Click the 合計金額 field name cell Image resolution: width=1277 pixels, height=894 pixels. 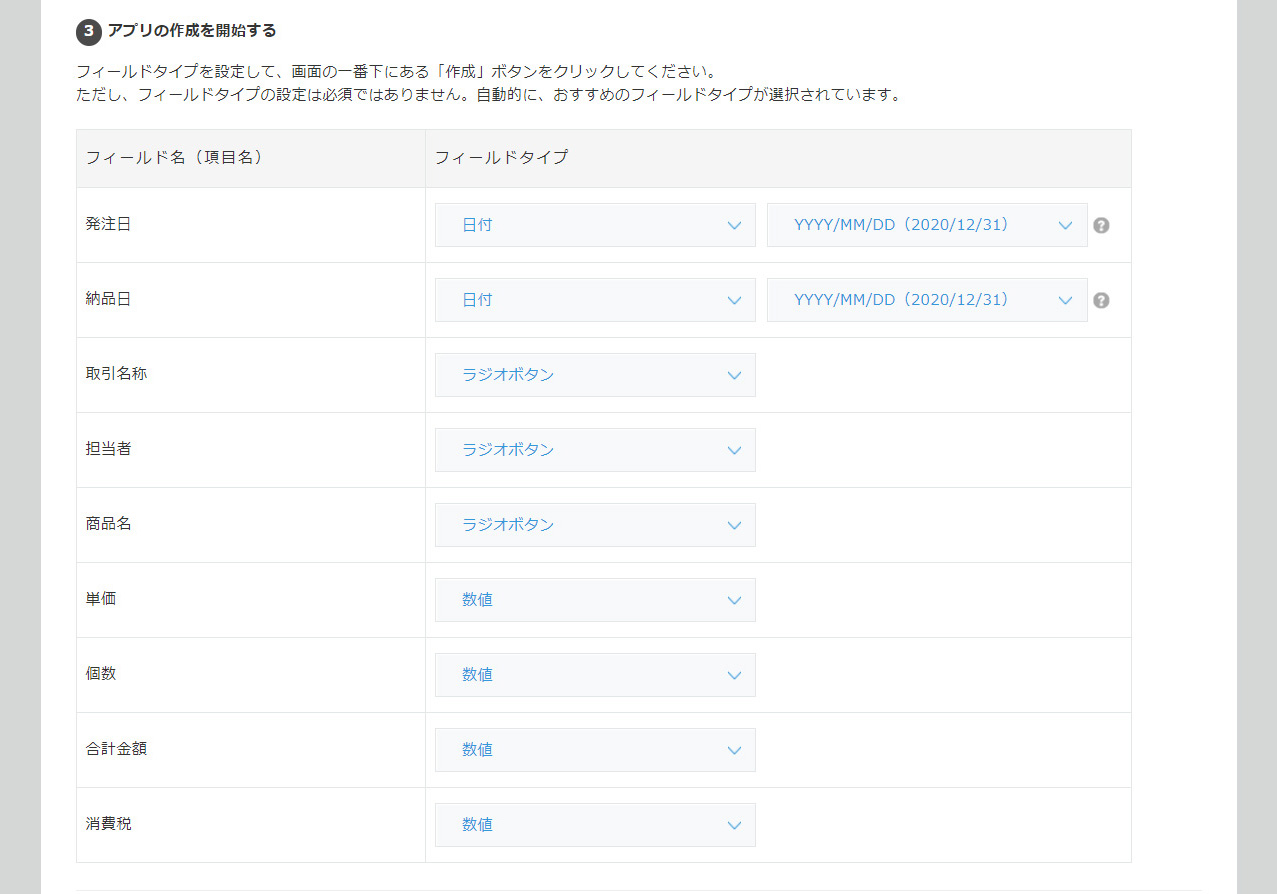pyautogui.click(x=251, y=750)
